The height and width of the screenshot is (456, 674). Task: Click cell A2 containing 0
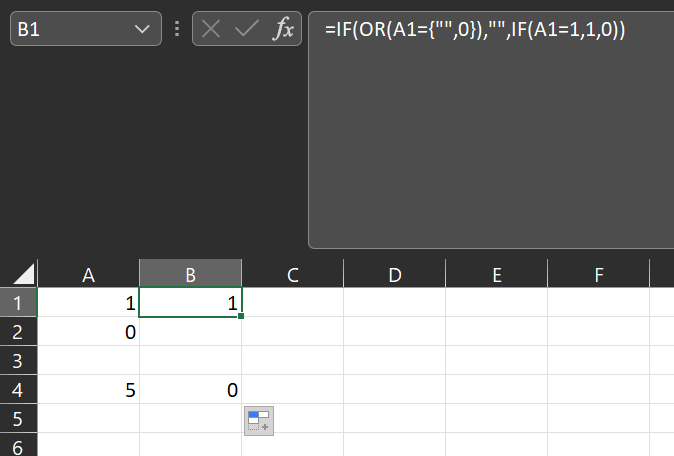[89, 332]
